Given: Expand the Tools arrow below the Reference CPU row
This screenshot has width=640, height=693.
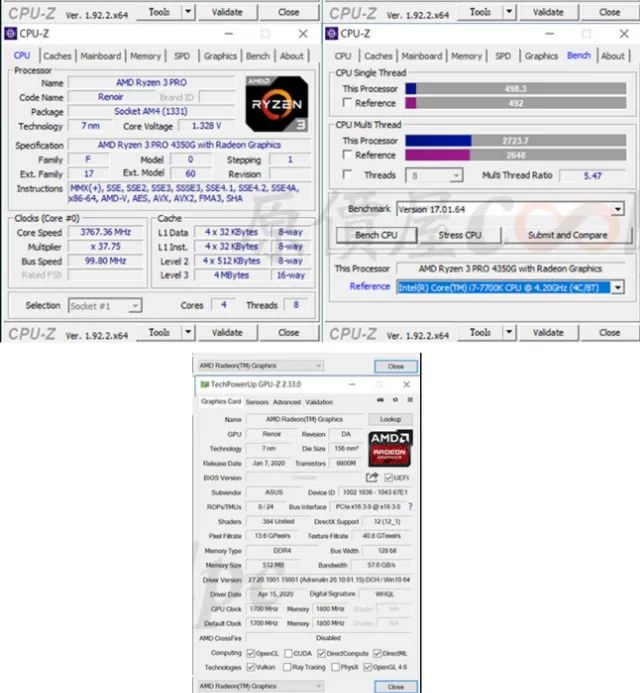Looking at the screenshot, I should (x=509, y=332).
